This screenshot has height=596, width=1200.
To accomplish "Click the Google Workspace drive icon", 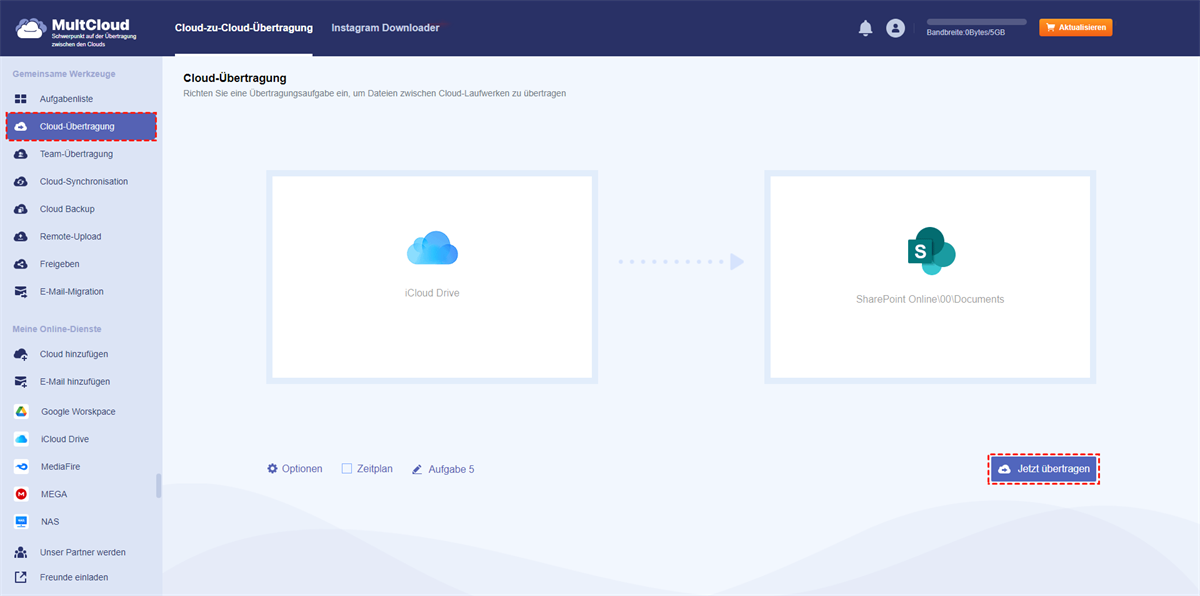I will [x=21, y=412].
